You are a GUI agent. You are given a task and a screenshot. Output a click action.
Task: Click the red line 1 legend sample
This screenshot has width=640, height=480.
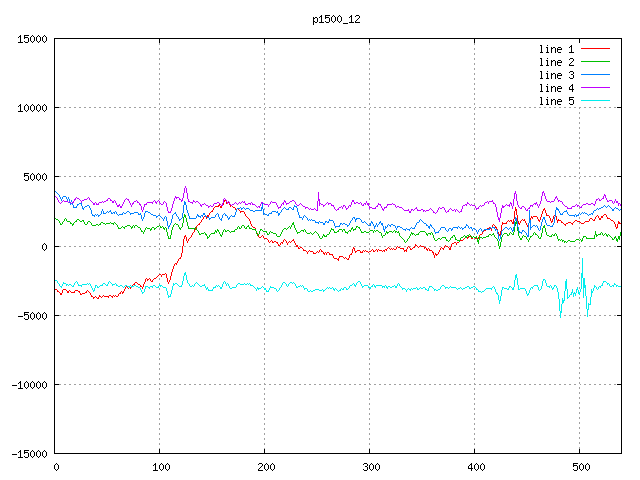[595, 49]
